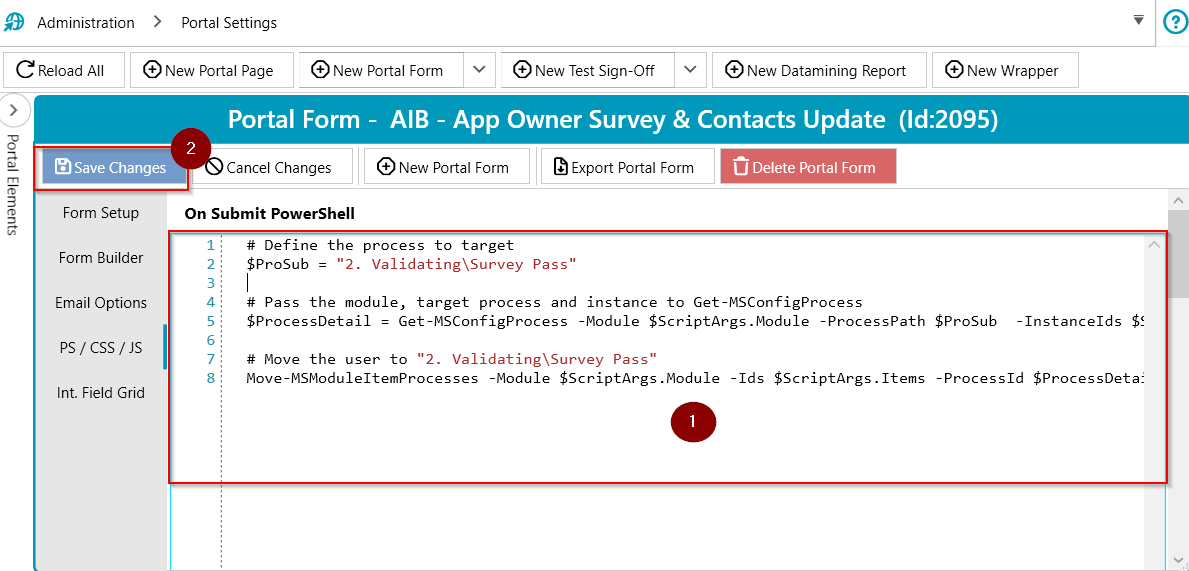Click line number 8 in gutter

point(210,378)
